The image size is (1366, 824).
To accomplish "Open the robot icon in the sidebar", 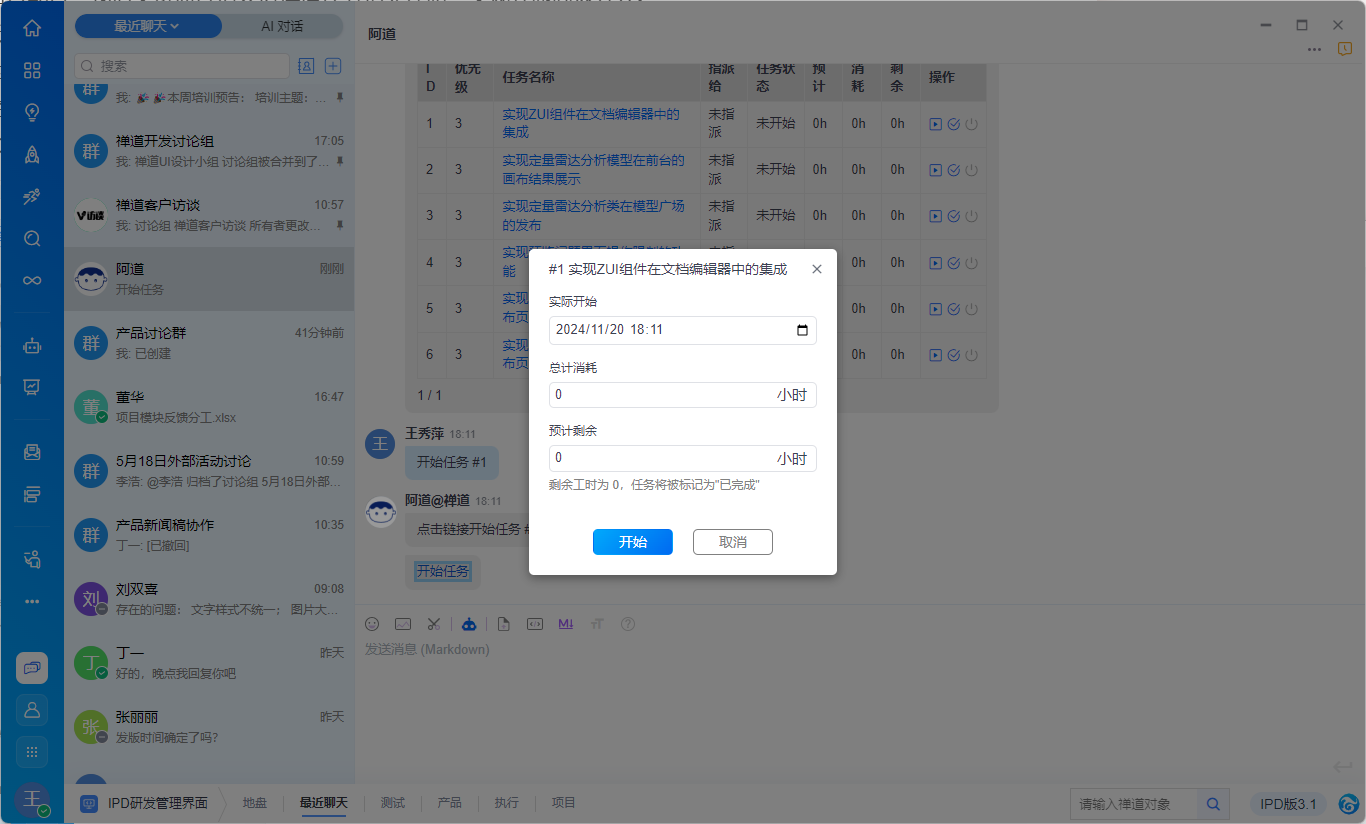I will coord(32,346).
